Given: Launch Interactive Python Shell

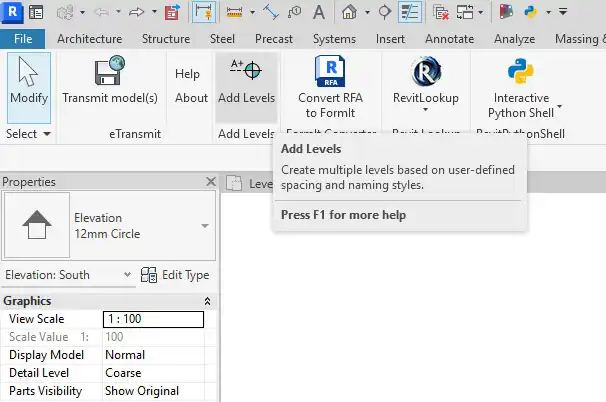Looking at the screenshot, I should [x=521, y=87].
